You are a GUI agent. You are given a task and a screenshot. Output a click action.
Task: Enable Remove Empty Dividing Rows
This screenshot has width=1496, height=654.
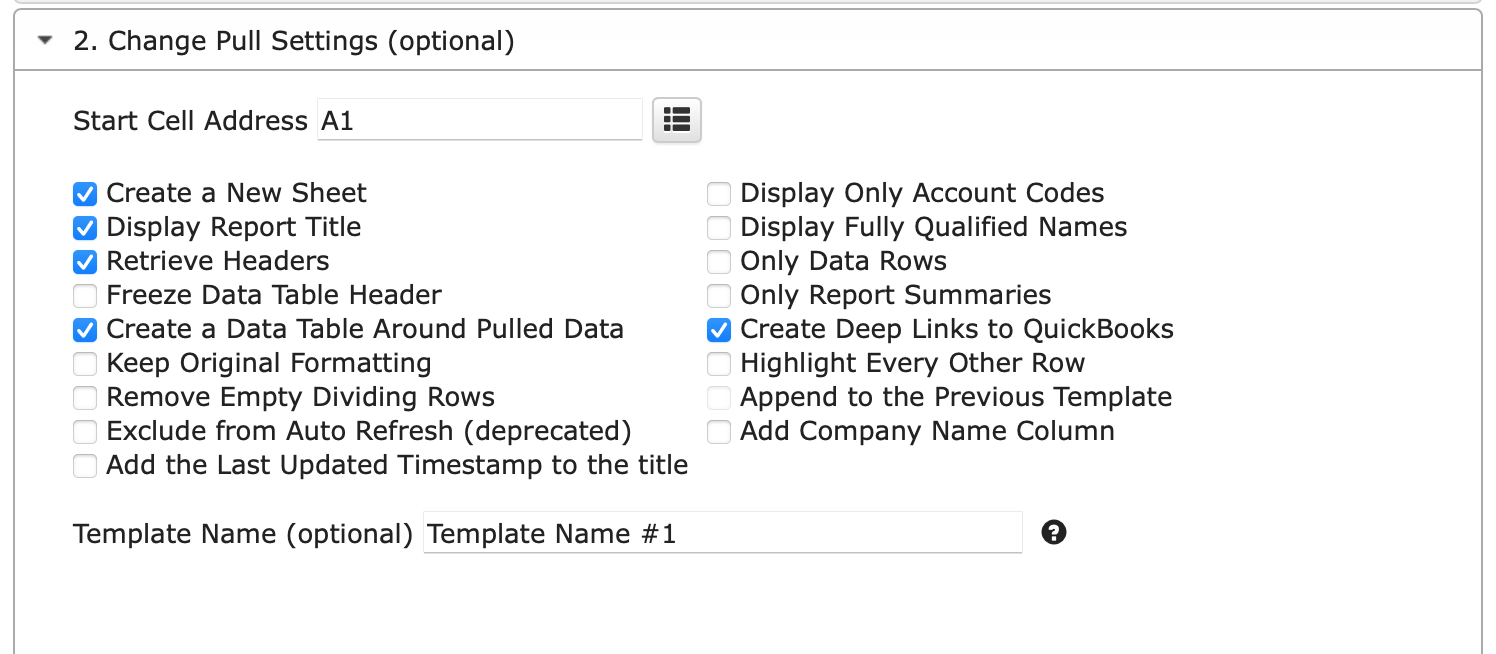(x=85, y=397)
